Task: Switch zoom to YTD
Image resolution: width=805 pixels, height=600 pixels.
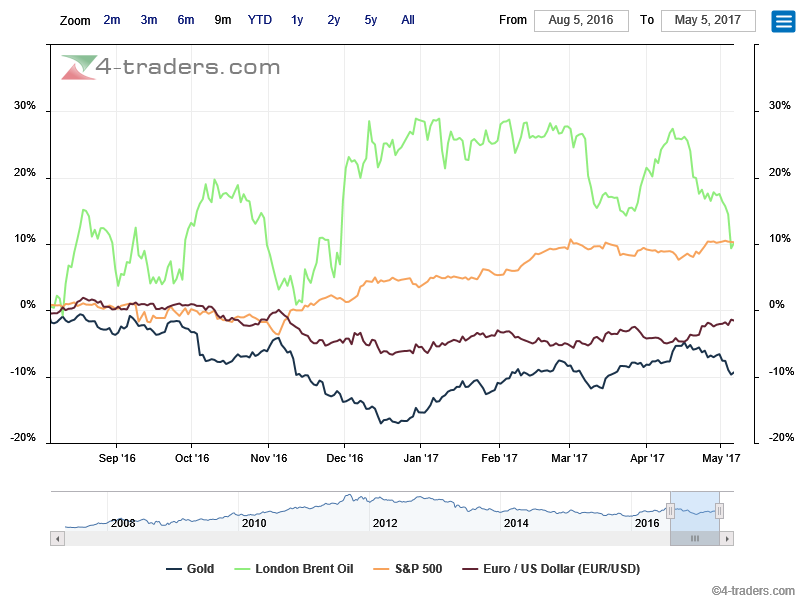Action: (260, 20)
